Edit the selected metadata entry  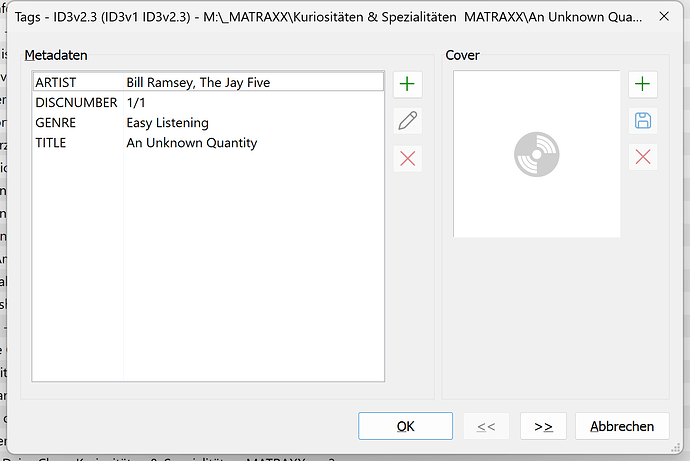[407, 121]
